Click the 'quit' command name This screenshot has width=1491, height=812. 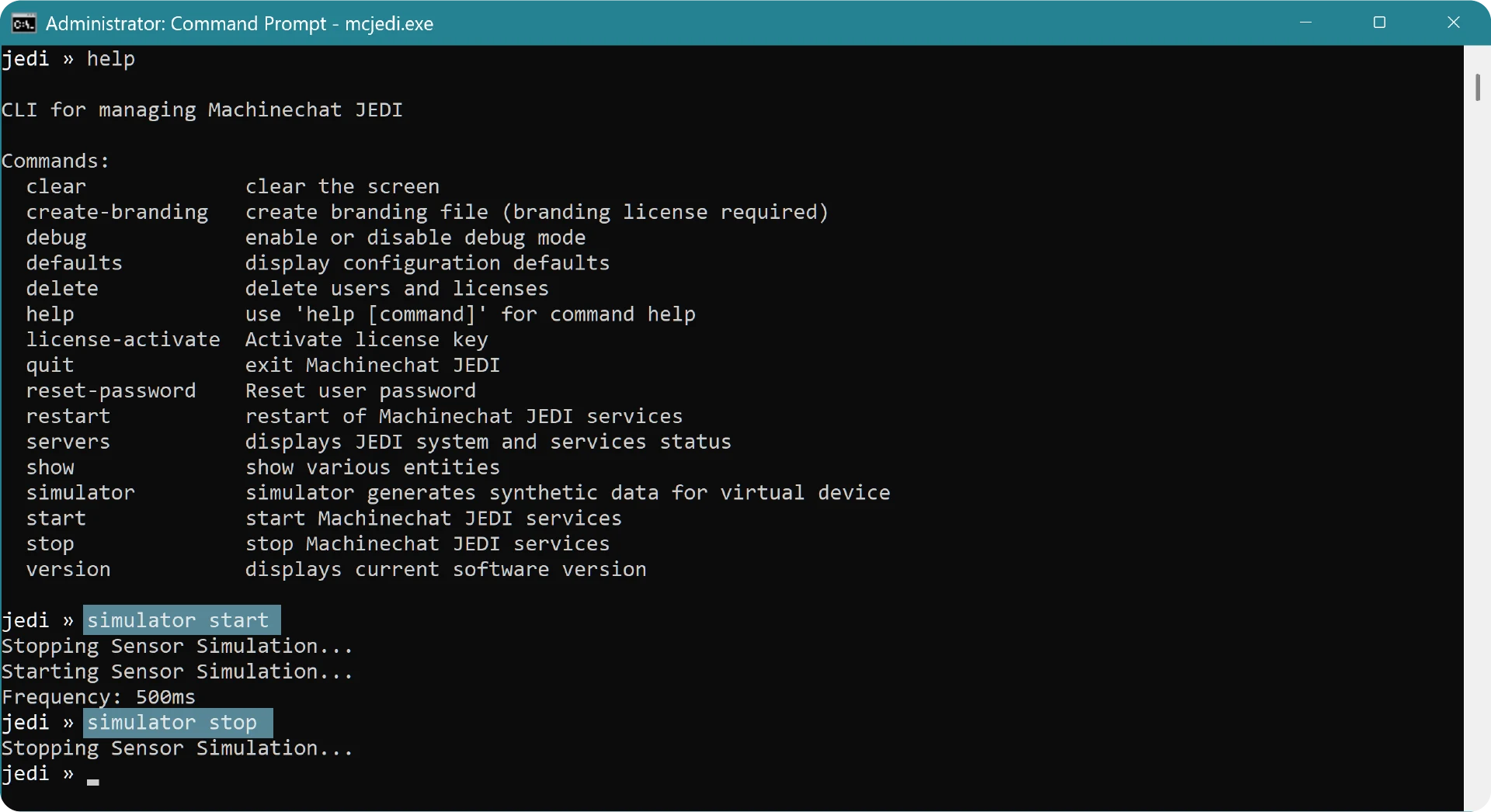(x=50, y=366)
